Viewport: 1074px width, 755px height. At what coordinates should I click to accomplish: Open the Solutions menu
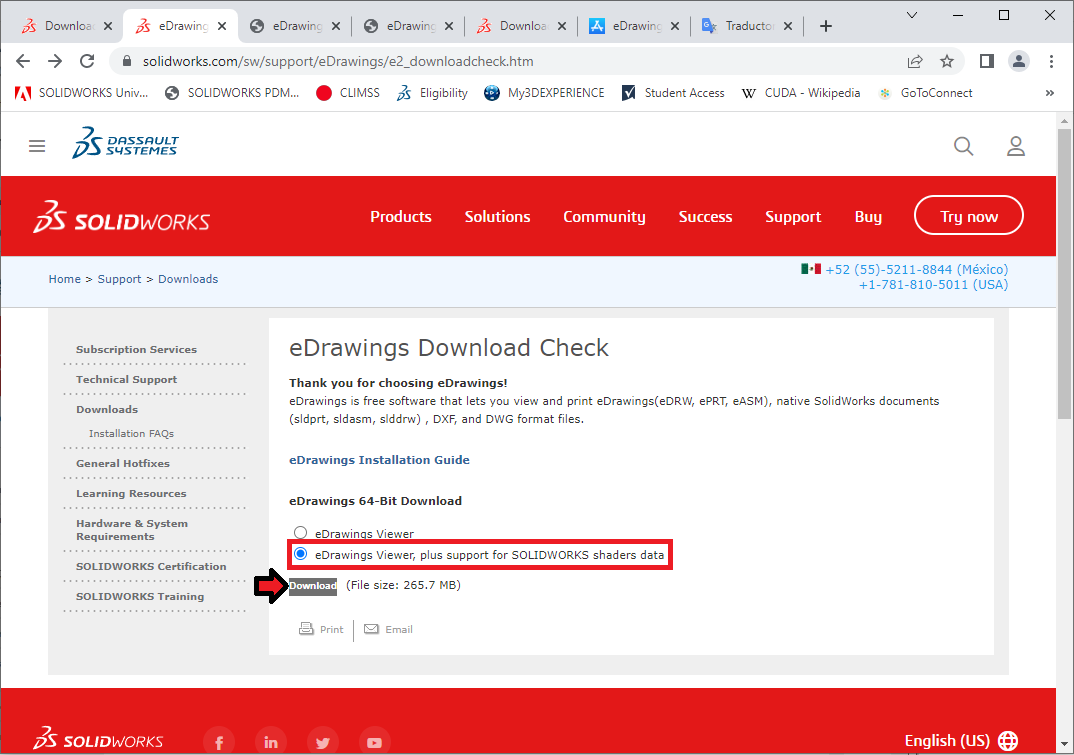click(x=497, y=216)
